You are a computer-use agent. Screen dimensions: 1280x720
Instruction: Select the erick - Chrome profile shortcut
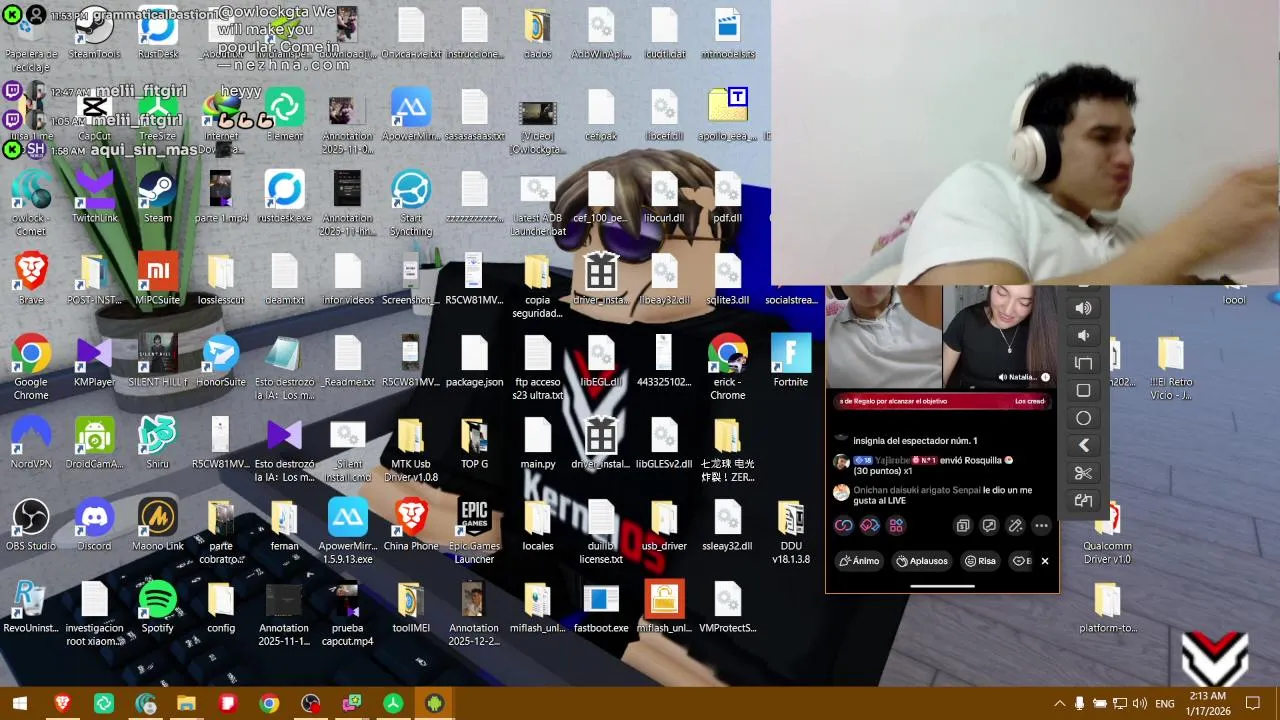[727, 367]
